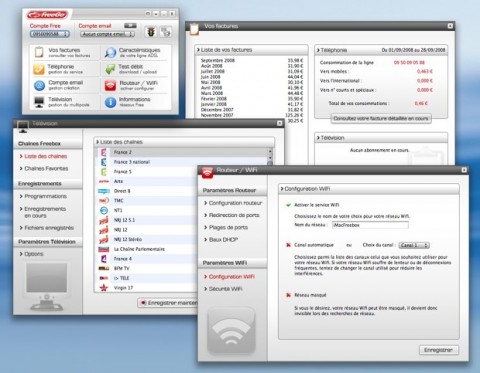480x373 pixels.
Task: Select the La Chaîne Parlementaire logo
Action: click(x=104, y=249)
